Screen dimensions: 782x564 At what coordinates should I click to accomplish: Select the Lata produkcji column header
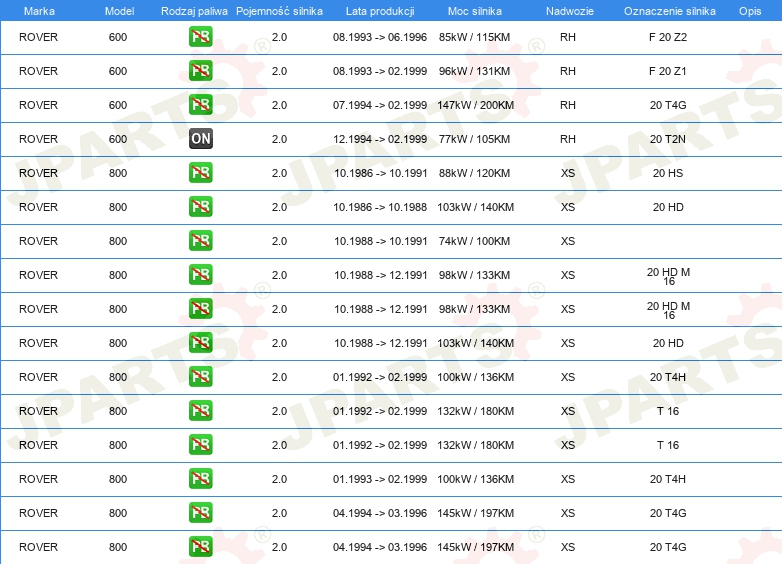(x=380, y=11)
